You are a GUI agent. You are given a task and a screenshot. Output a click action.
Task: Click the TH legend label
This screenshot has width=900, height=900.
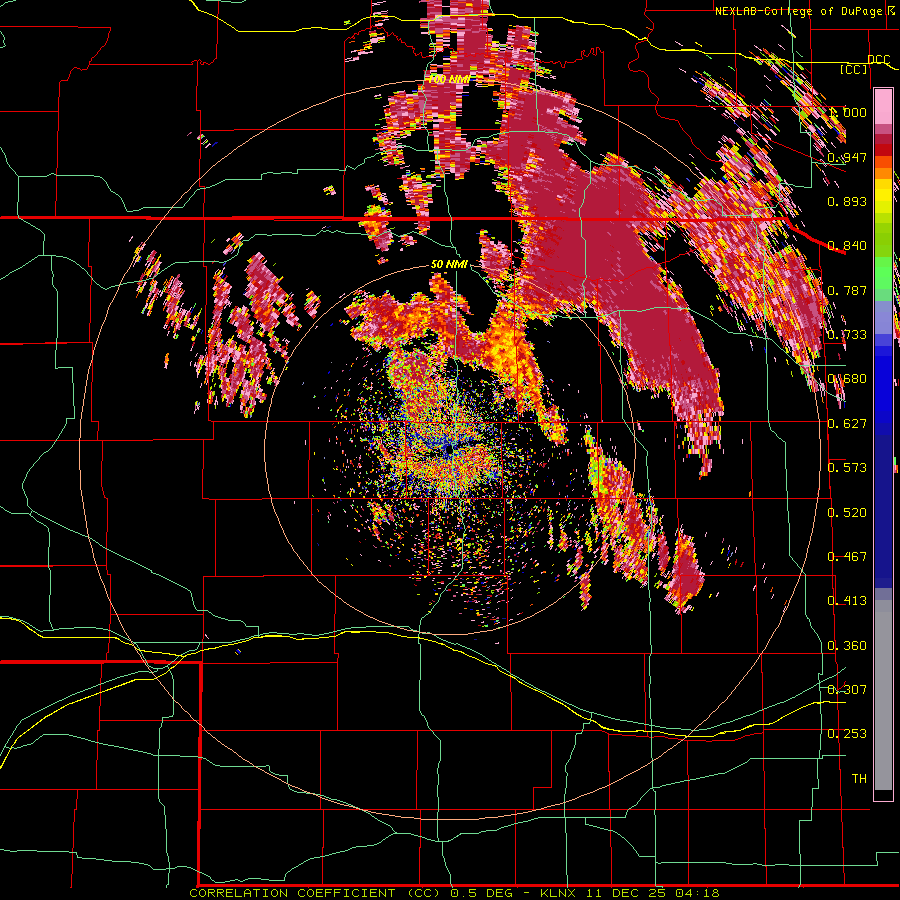[859, 779]
